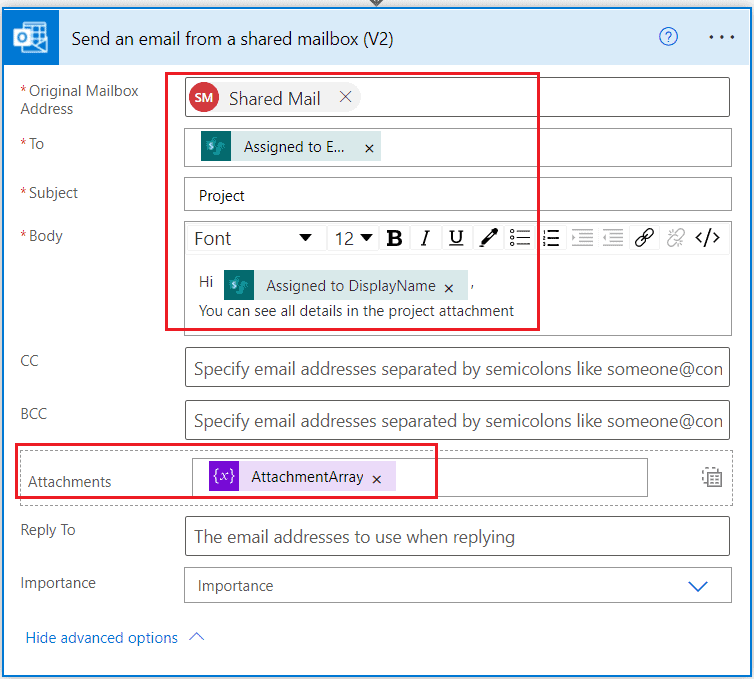Screen dimensions: 754x679
Task: Switch Attachments to detail input mode icon
Action: (712, 478)
